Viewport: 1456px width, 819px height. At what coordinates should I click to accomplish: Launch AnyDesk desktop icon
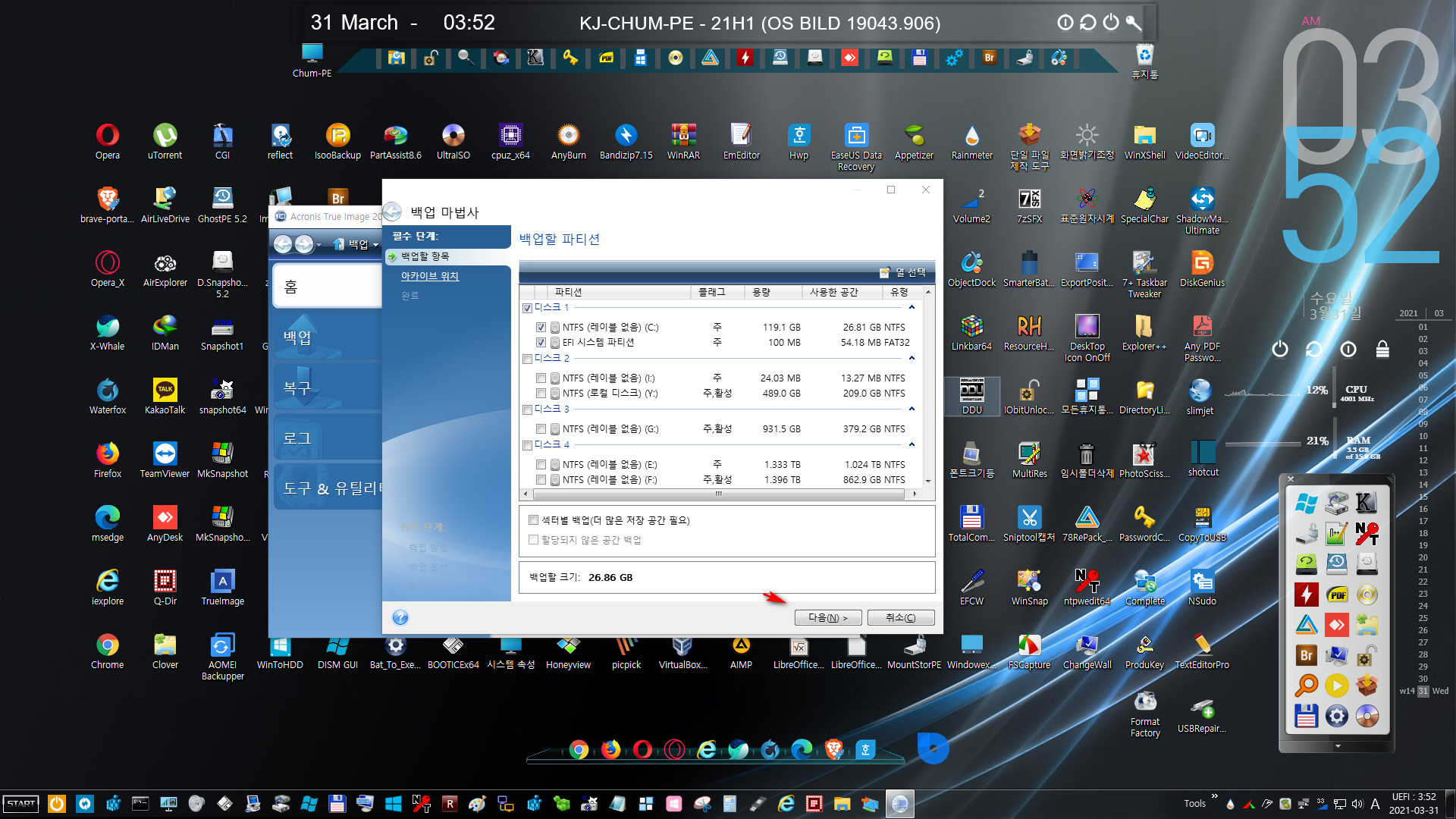pyautogui.click(x=165, y=524)
